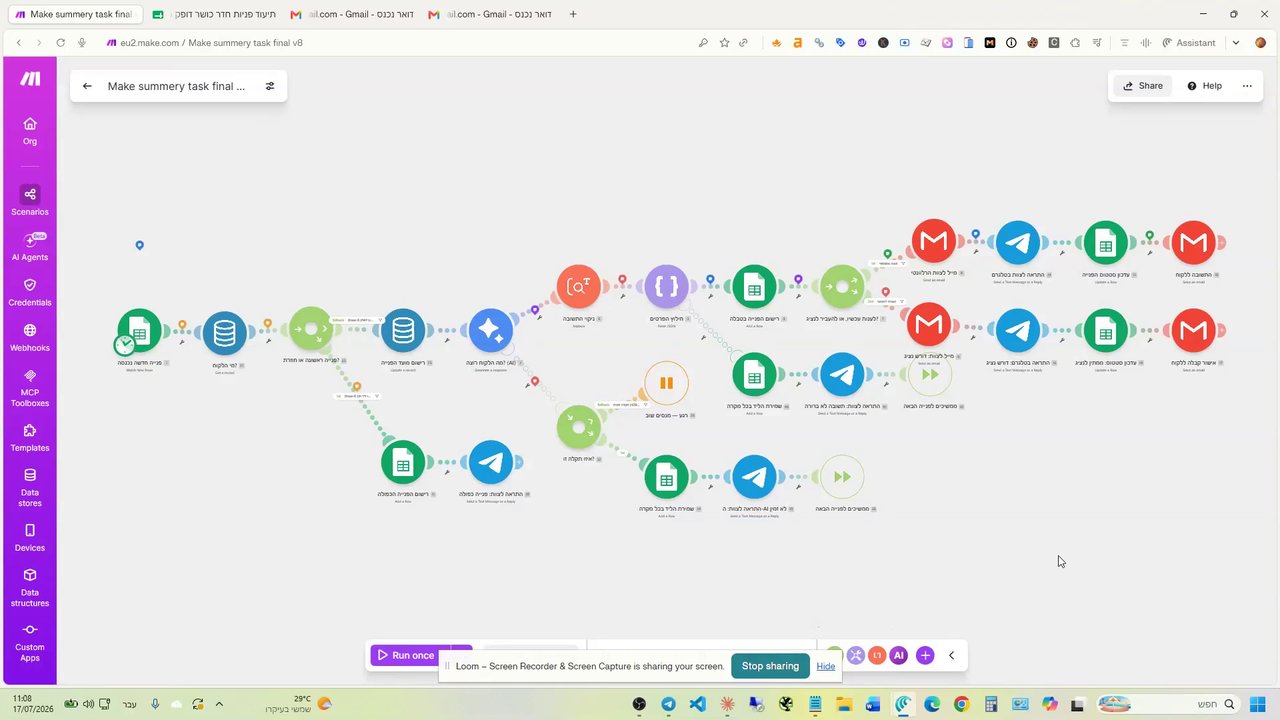Select the bottom-left Telegram module beside the Sheets module

pyautogui.click(x=491, y=463)
